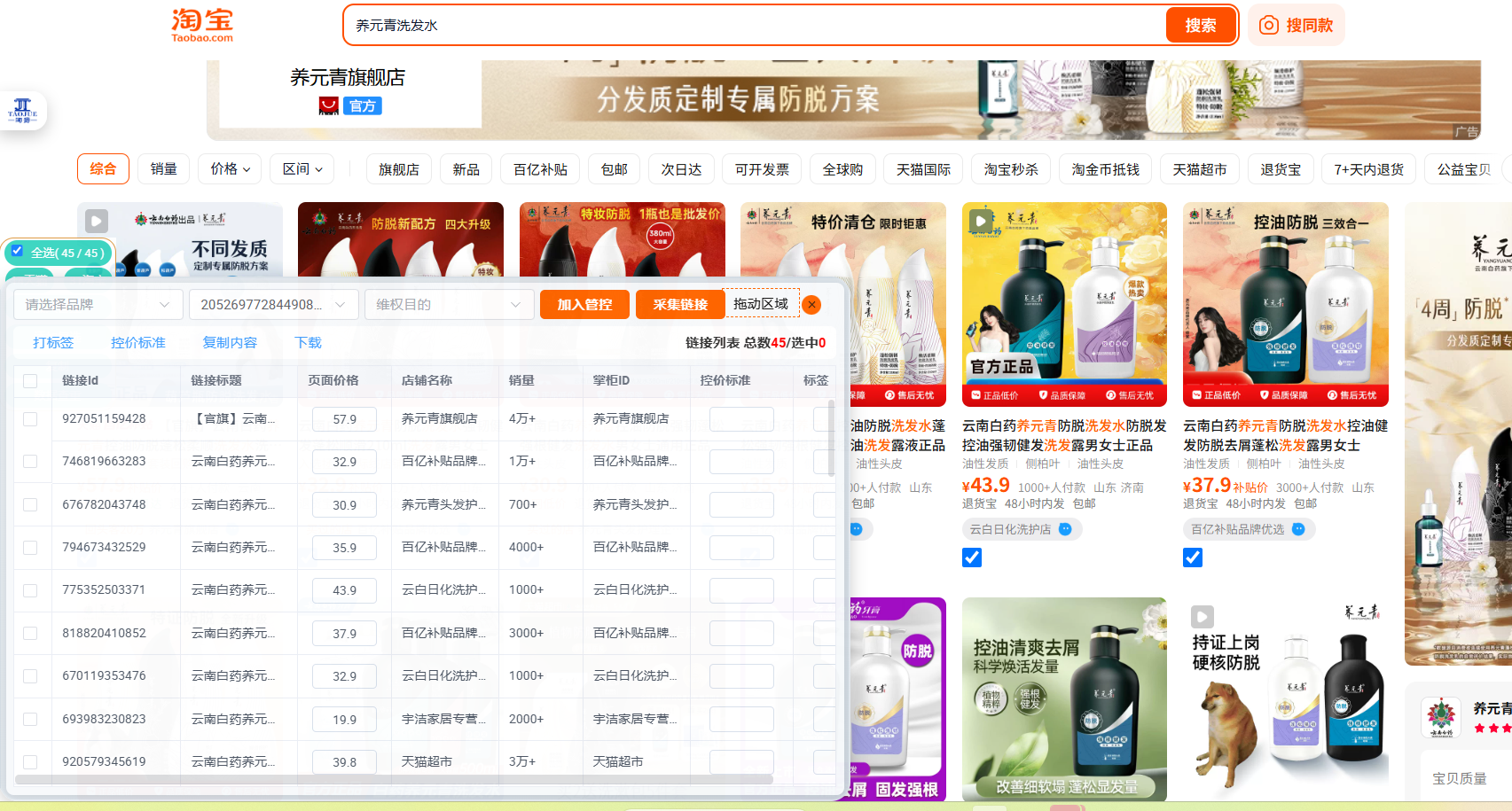Click the vertical scrollbar of the link table
This screenshot has height=811, width=1512.
pyautogui.click(x=831, y=439)
